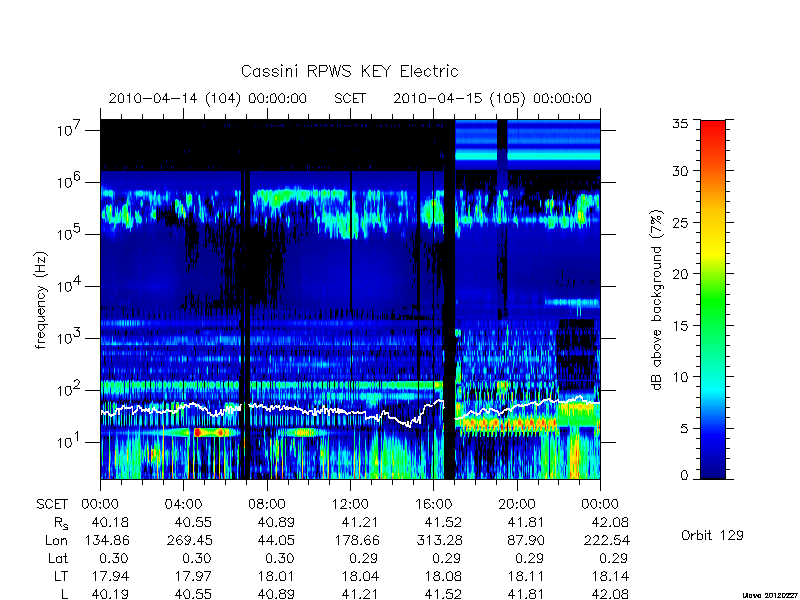
Task: Click the local time value '18.14'
Action: [x=610, y=577]
